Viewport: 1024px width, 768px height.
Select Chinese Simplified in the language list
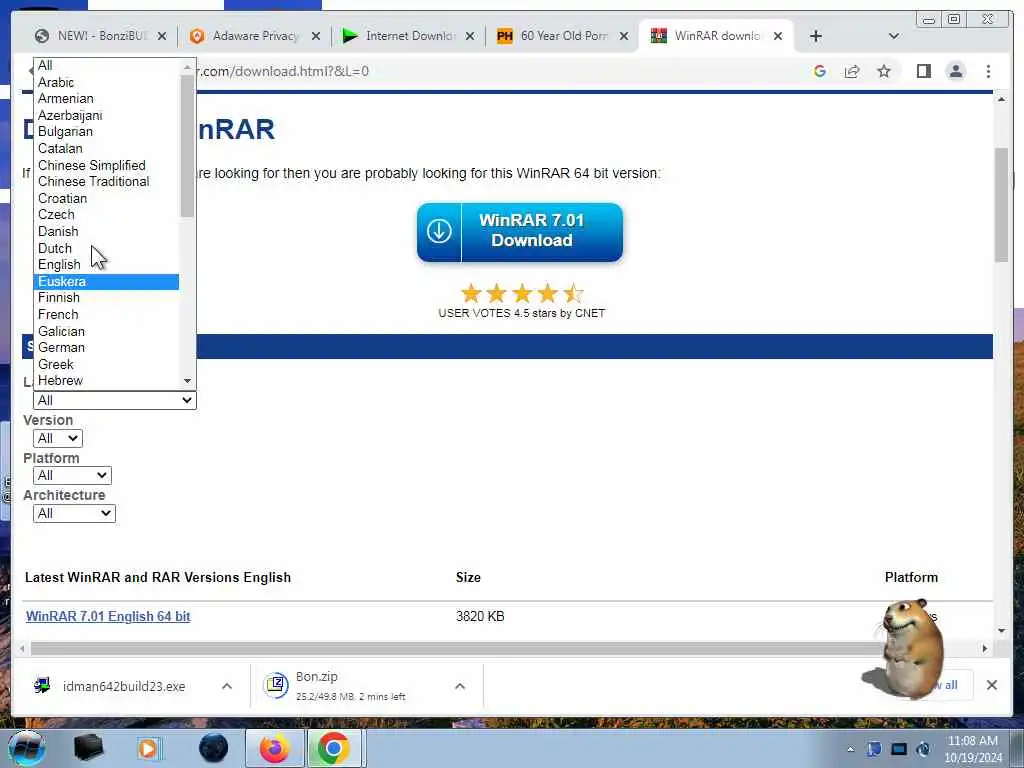tap(106, 165)
